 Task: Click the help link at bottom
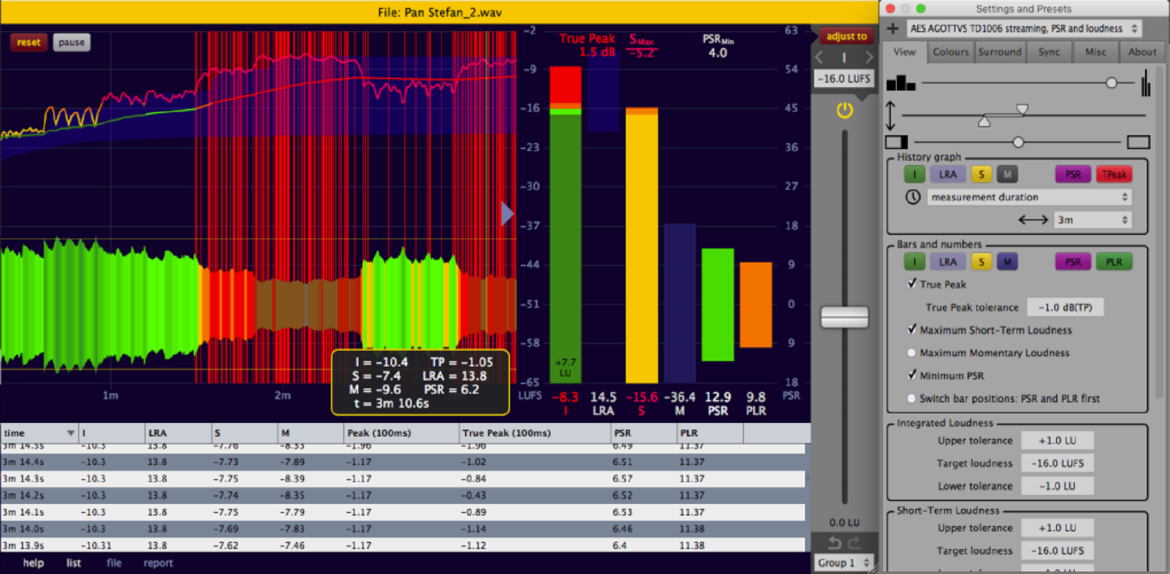[x=33, y=564]
